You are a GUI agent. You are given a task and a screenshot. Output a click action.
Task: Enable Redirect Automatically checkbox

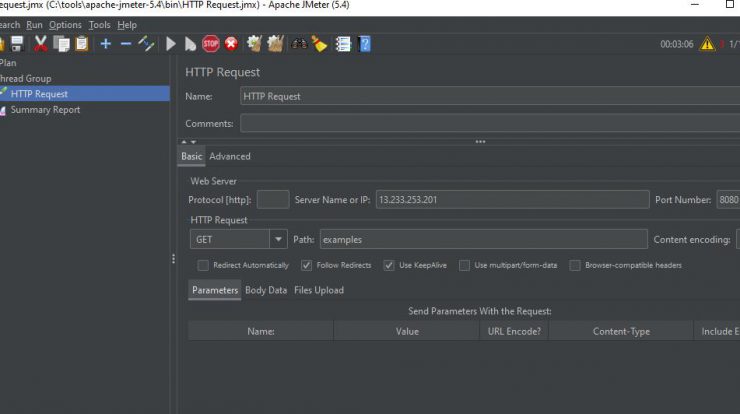pos(203,265)
